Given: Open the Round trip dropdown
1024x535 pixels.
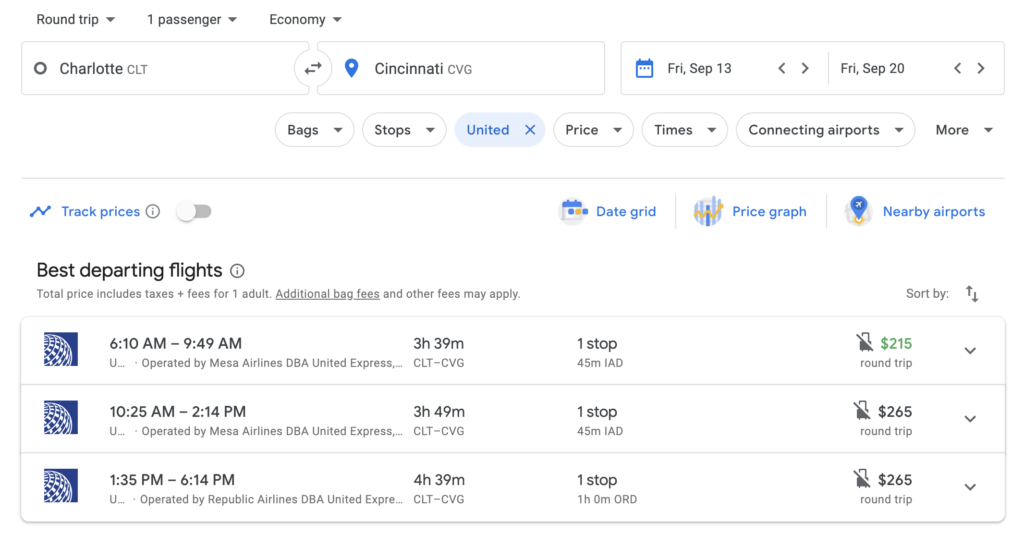Looking at the screenshot, I should (x=76, y=20).
